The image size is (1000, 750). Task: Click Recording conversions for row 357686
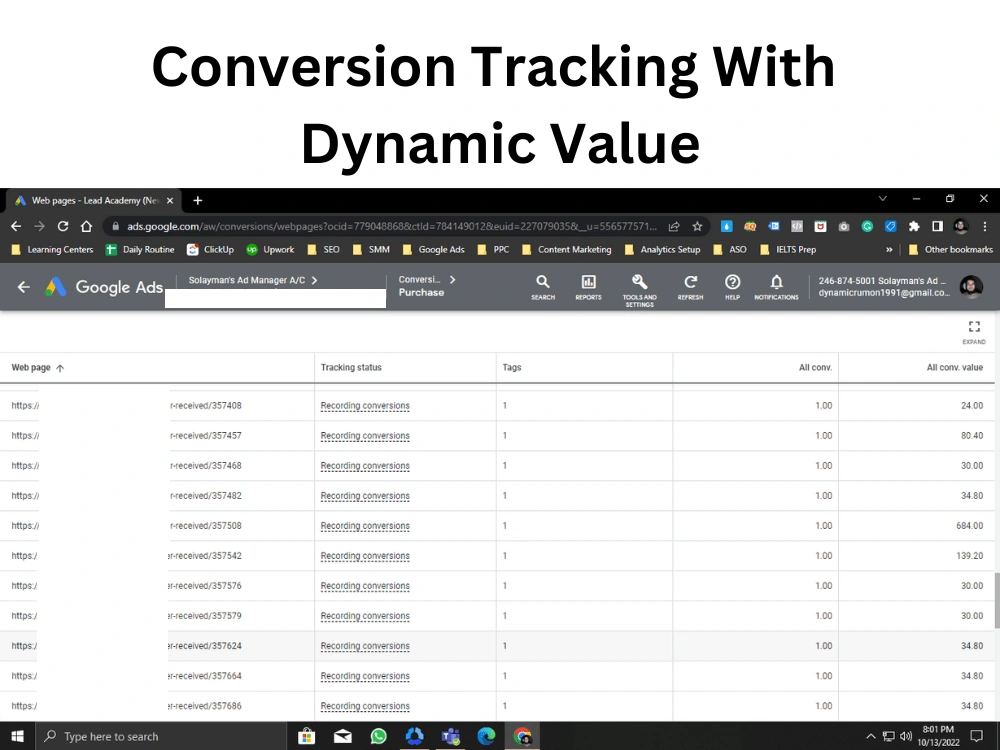coord(365,706)
